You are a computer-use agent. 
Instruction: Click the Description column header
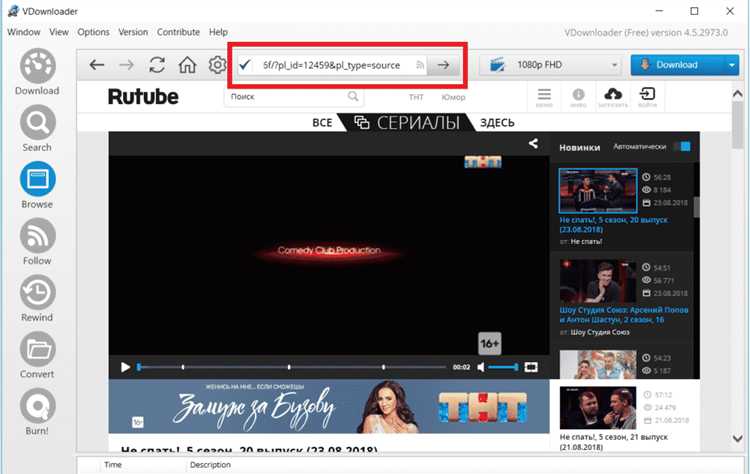(x=210, y=464)
